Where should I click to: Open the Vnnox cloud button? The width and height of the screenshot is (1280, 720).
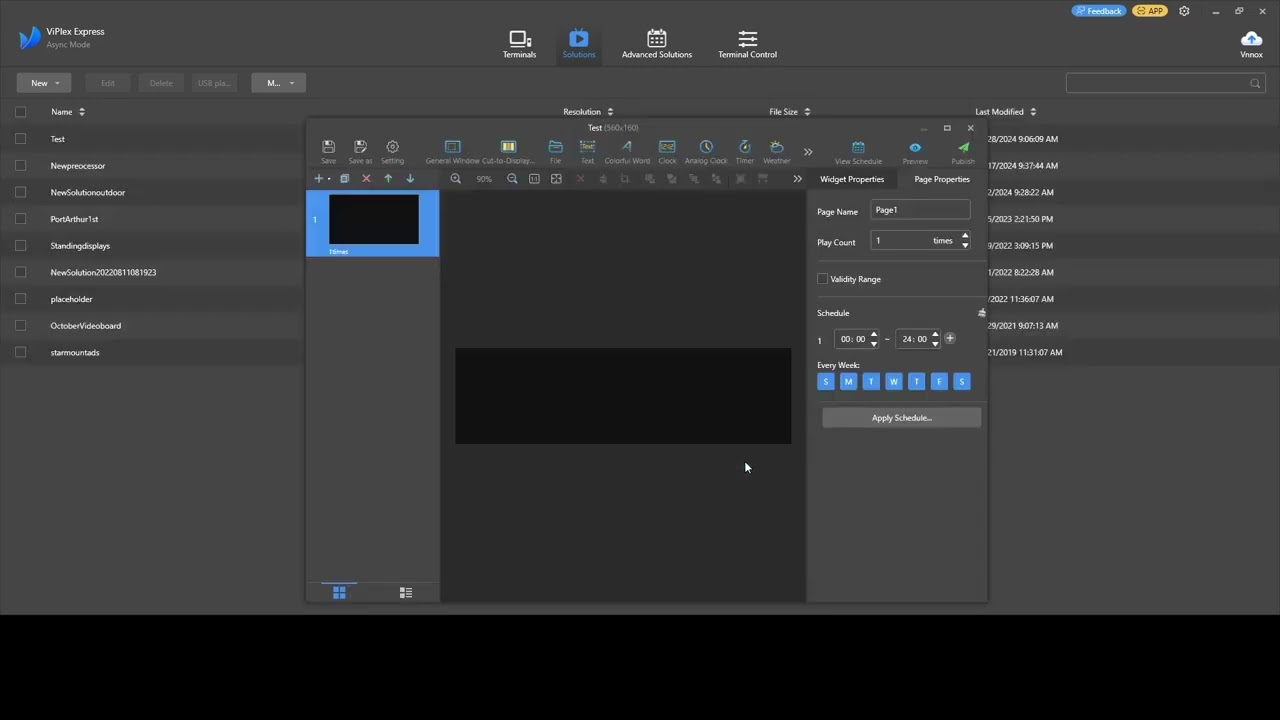[1251, 43]
